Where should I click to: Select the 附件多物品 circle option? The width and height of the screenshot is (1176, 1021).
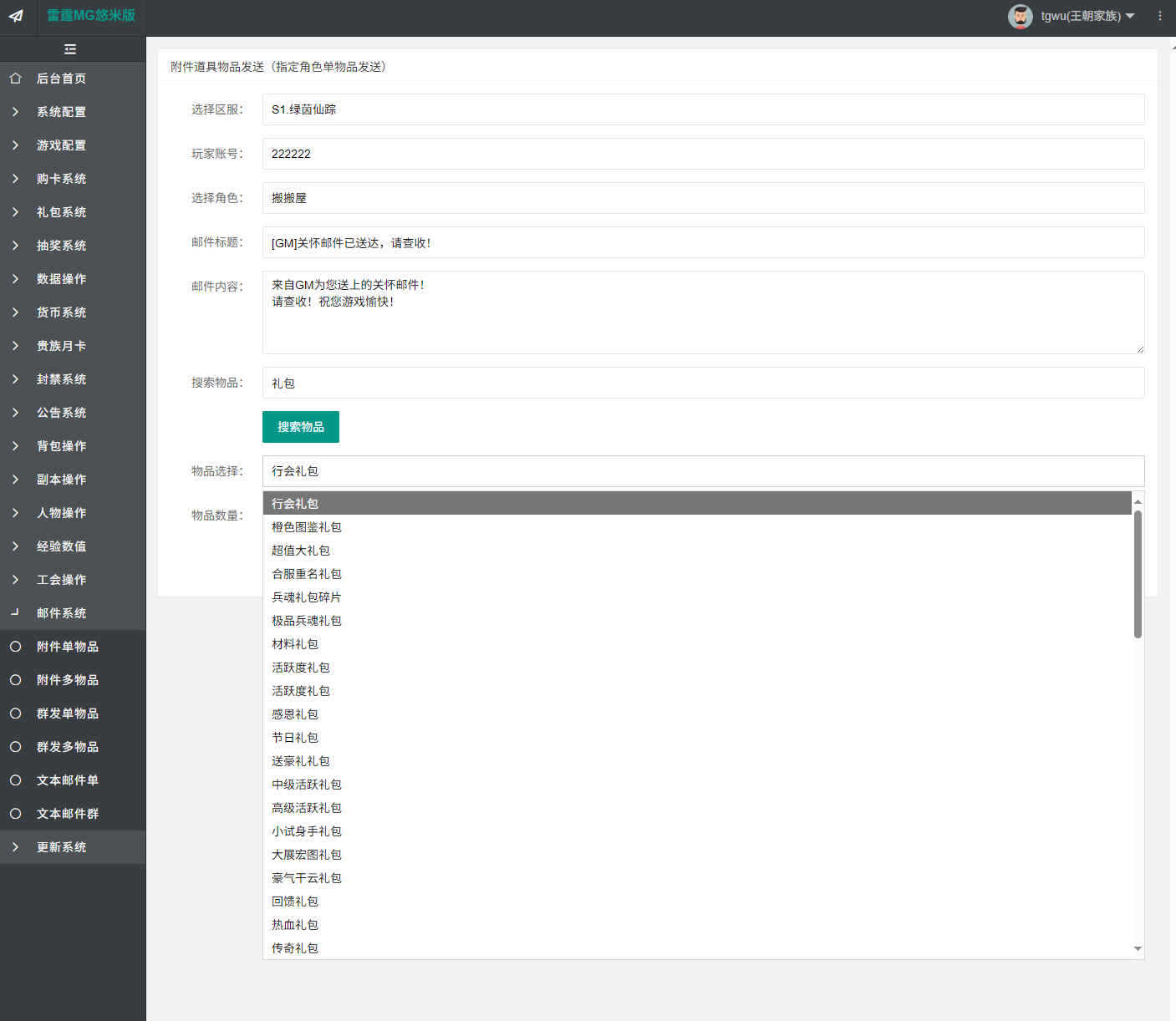coord(15,680)
